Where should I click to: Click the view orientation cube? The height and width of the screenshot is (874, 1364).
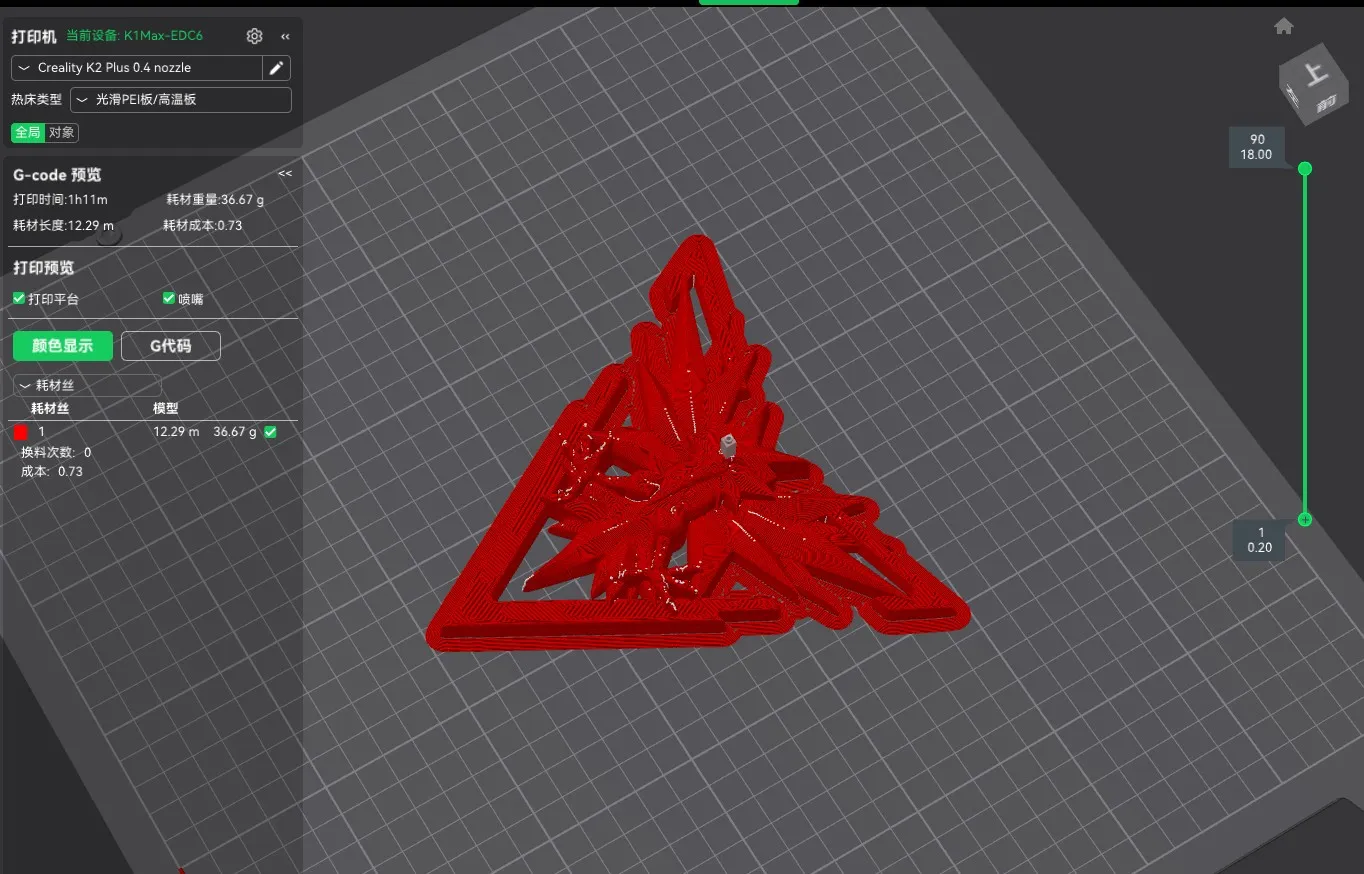[x=1314, y=84]
